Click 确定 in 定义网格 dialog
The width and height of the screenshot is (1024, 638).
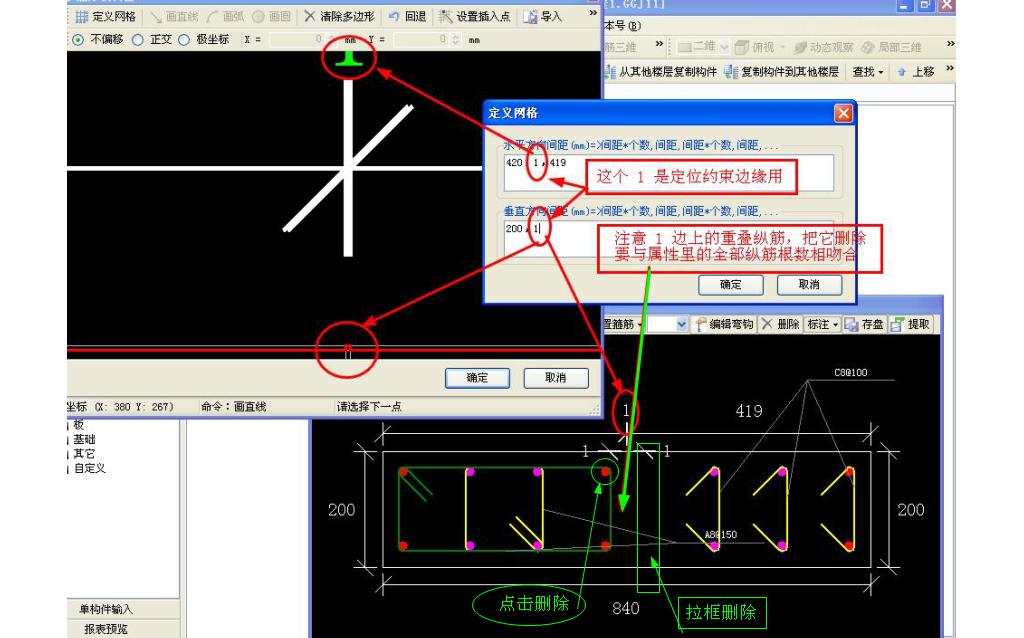(x=731, y=285)
